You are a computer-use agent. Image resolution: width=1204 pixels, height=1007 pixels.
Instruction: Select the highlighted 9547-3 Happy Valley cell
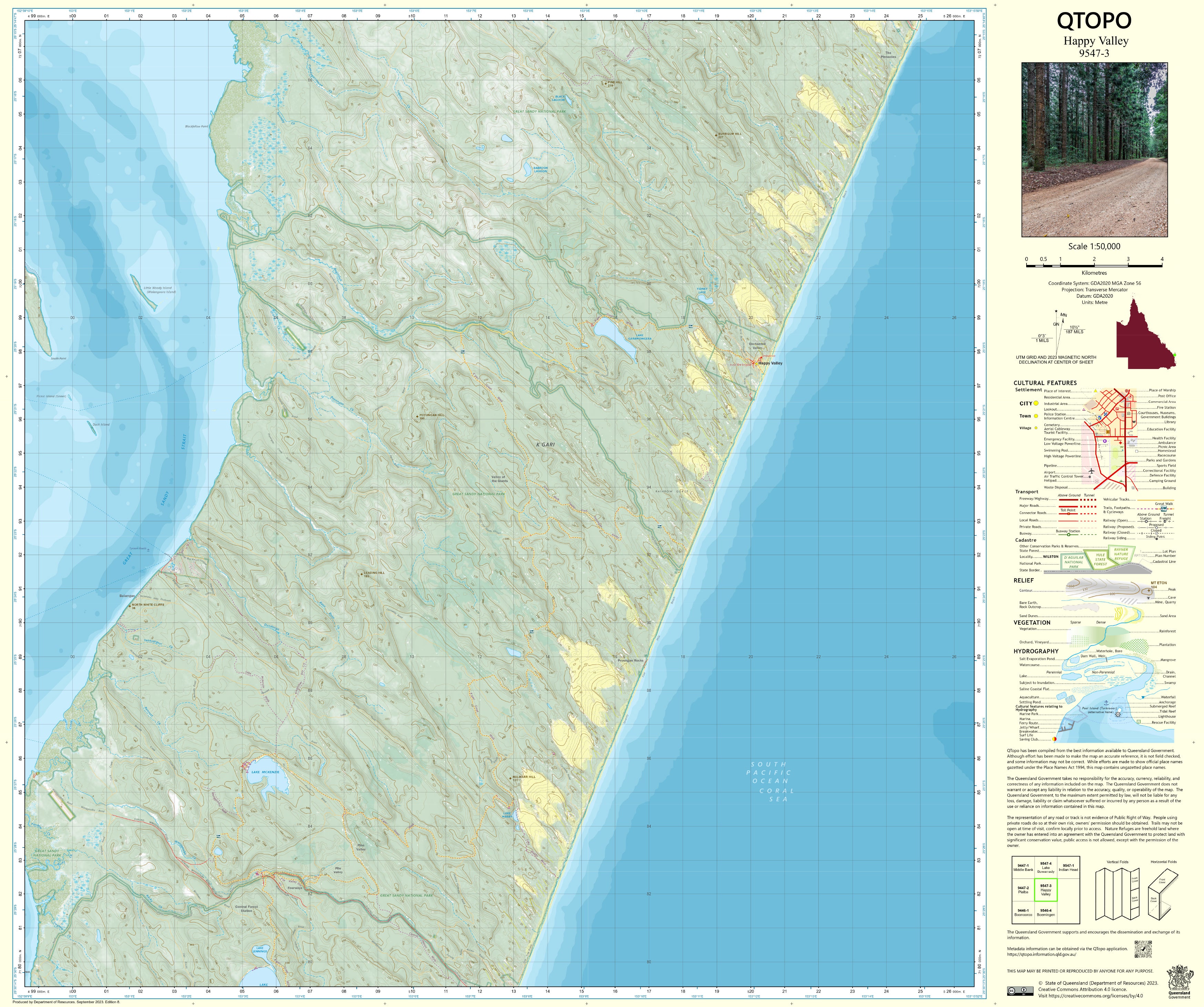(x=1046, y=890)
